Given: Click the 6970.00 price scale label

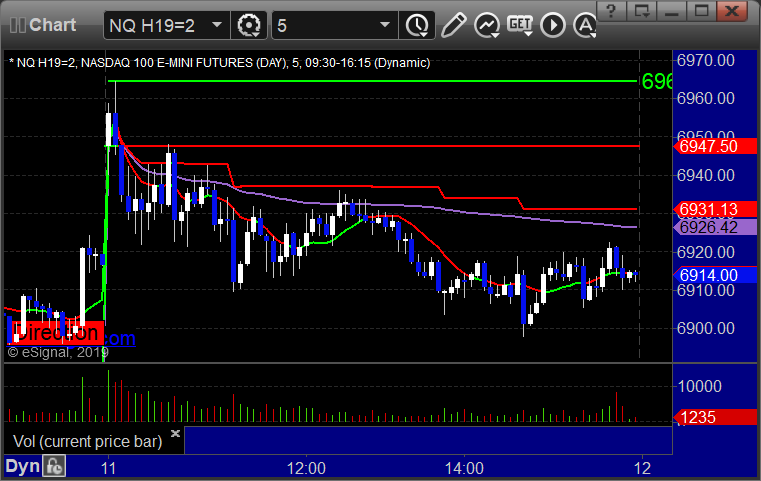Looking at the screenshot, I should [x=706, y=61].
